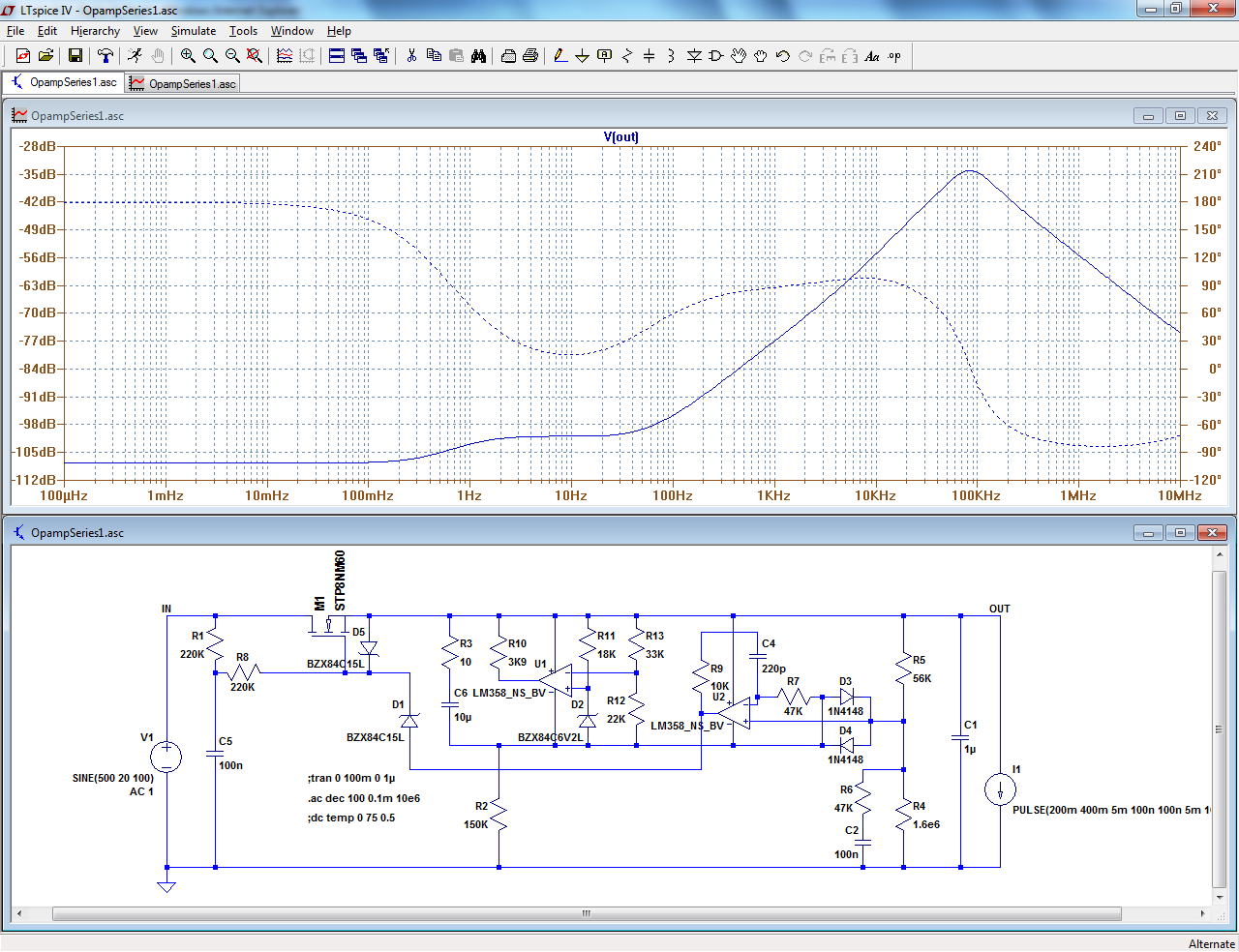Viewport: 1239px width, 952px height.
Task: Click the ;dc temp 0 75 0.5 comment
Action: [x=351, y=818]
